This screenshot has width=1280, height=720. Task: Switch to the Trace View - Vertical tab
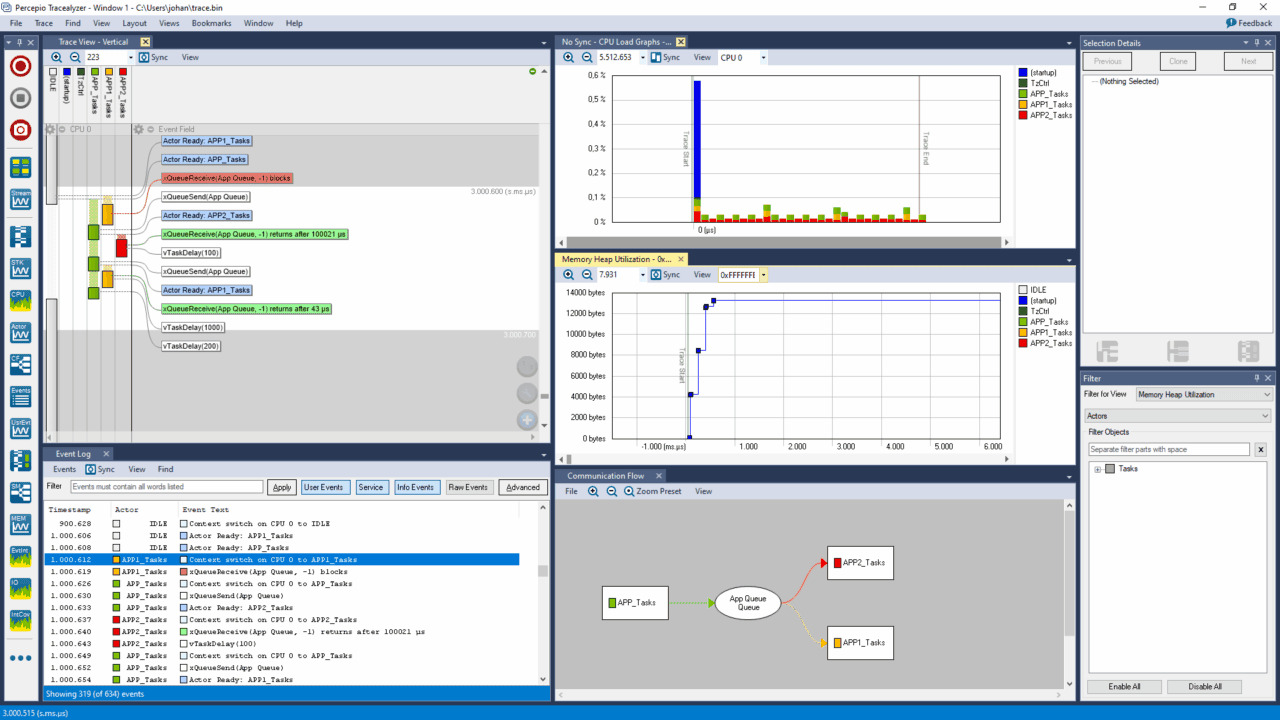tap(95, 41)
